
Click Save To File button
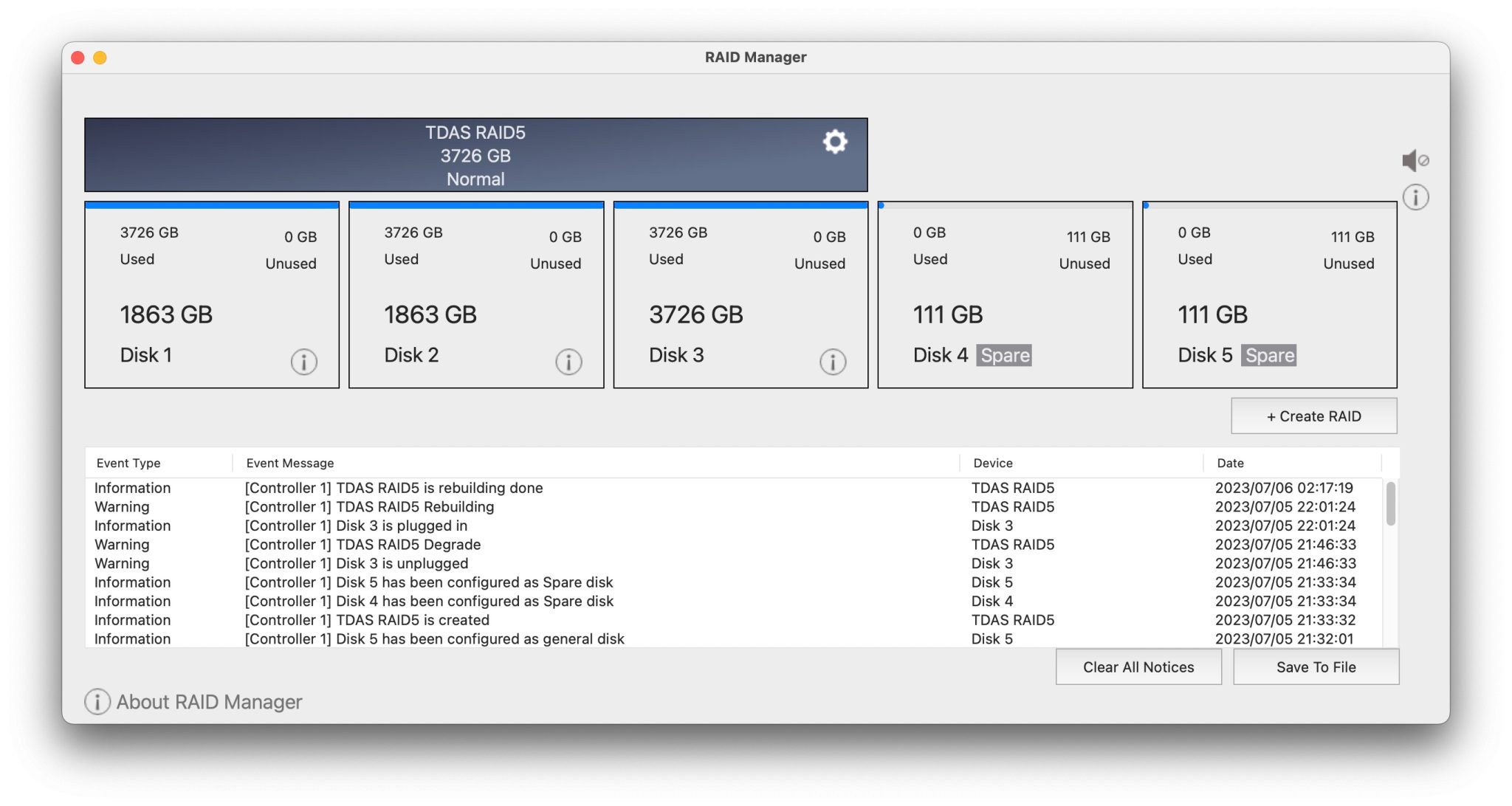pos(1315,667)
